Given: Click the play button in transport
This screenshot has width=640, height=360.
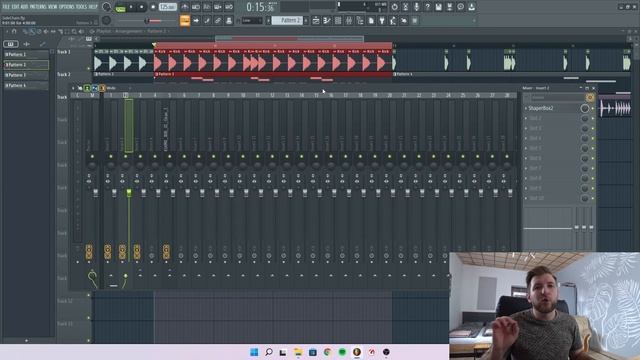Looking at the screenshot, I should pos(131,7).
